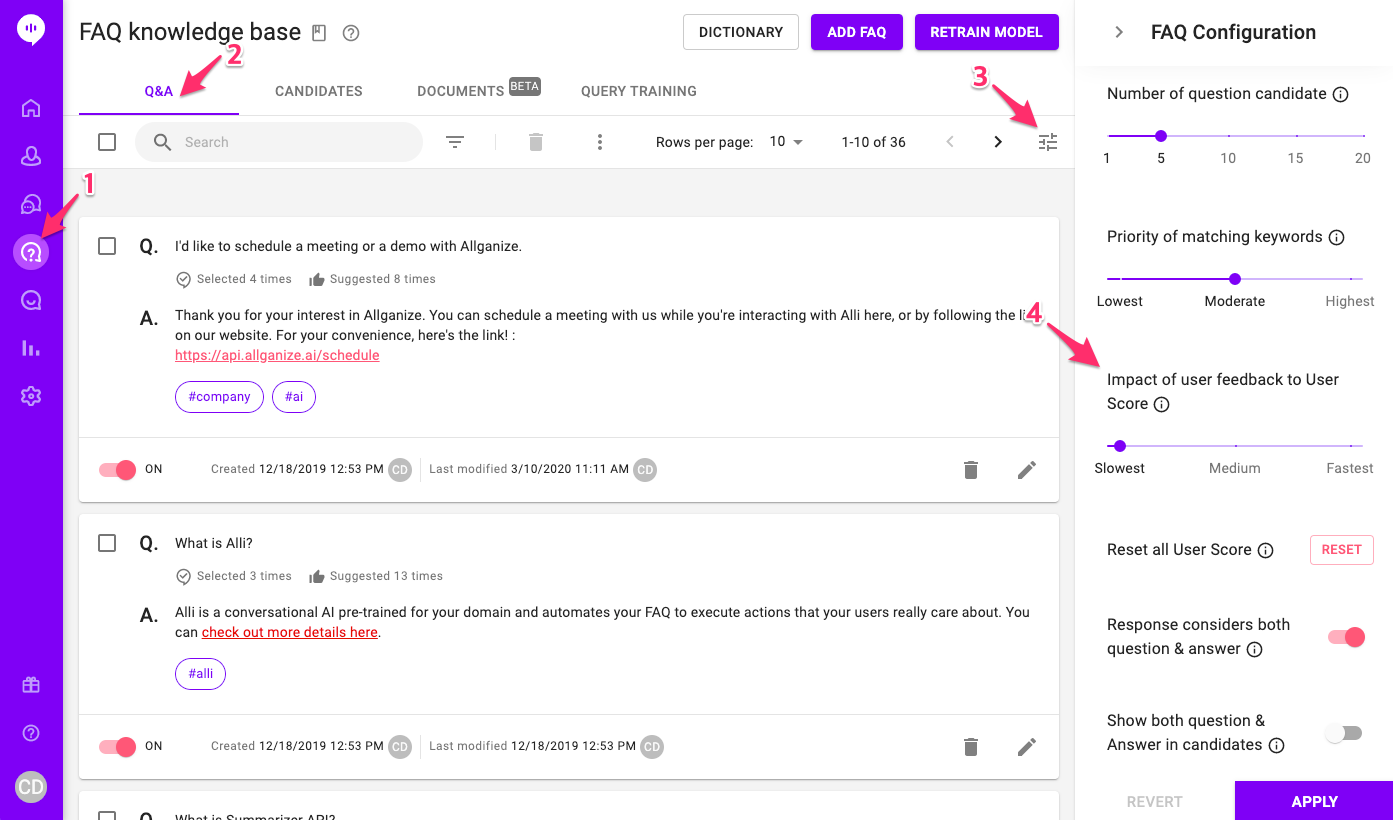Toggle Response considers both question & answer

tap(1346, 637)
